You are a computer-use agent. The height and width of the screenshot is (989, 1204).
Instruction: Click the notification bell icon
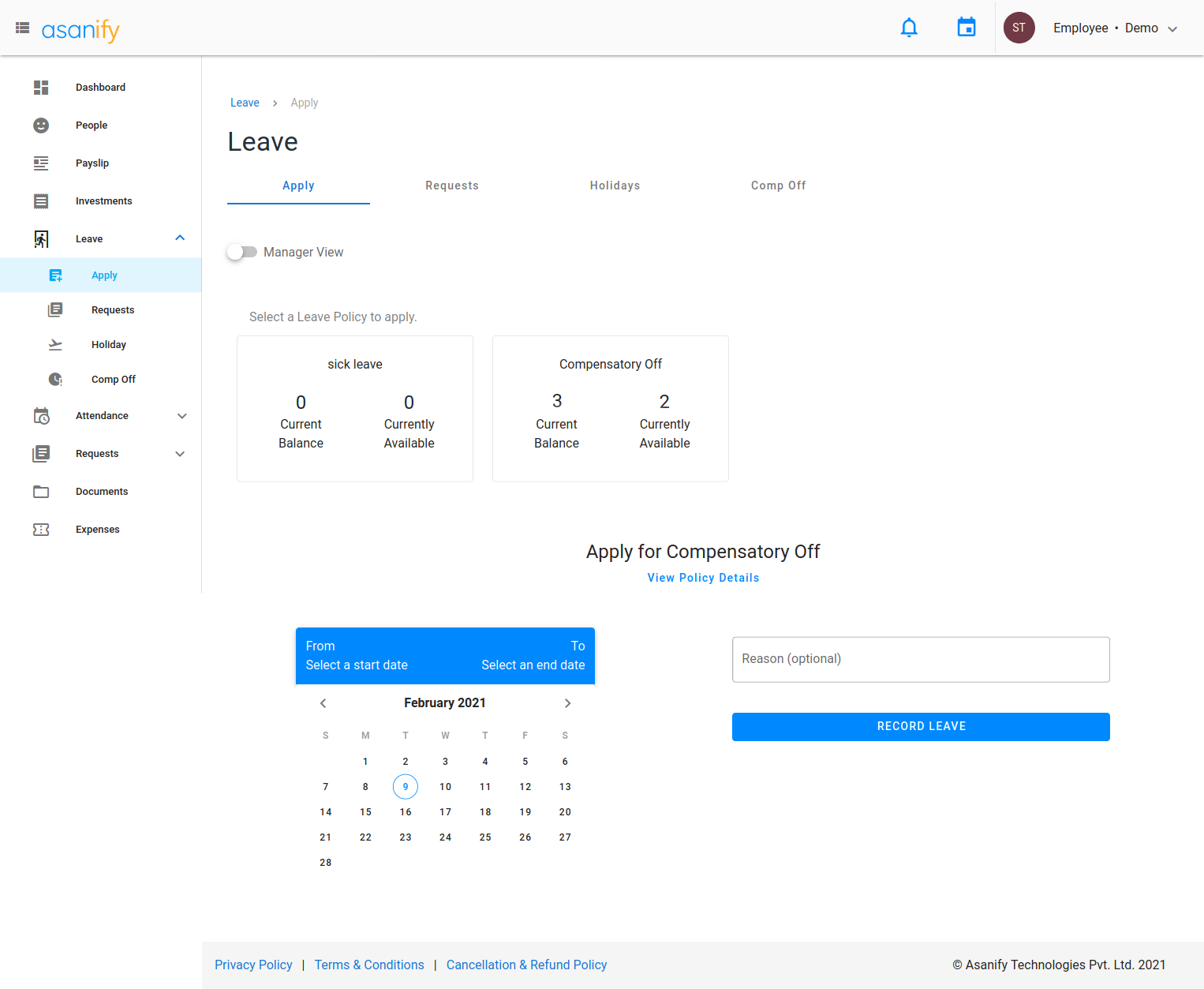click(x=909, y=28)
